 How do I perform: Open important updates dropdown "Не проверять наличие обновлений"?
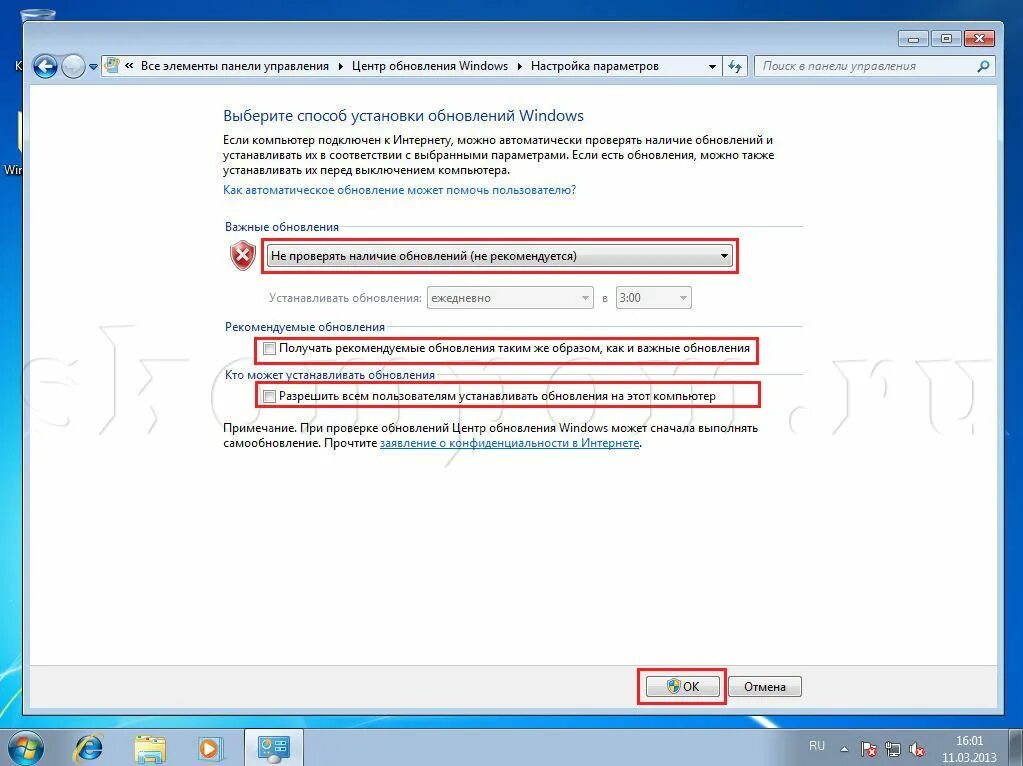(499, 256)
